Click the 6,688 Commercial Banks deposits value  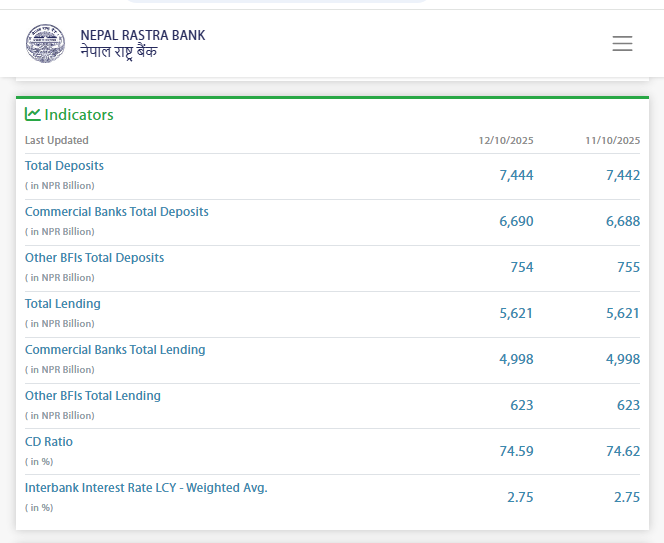[x=622, y=221]
